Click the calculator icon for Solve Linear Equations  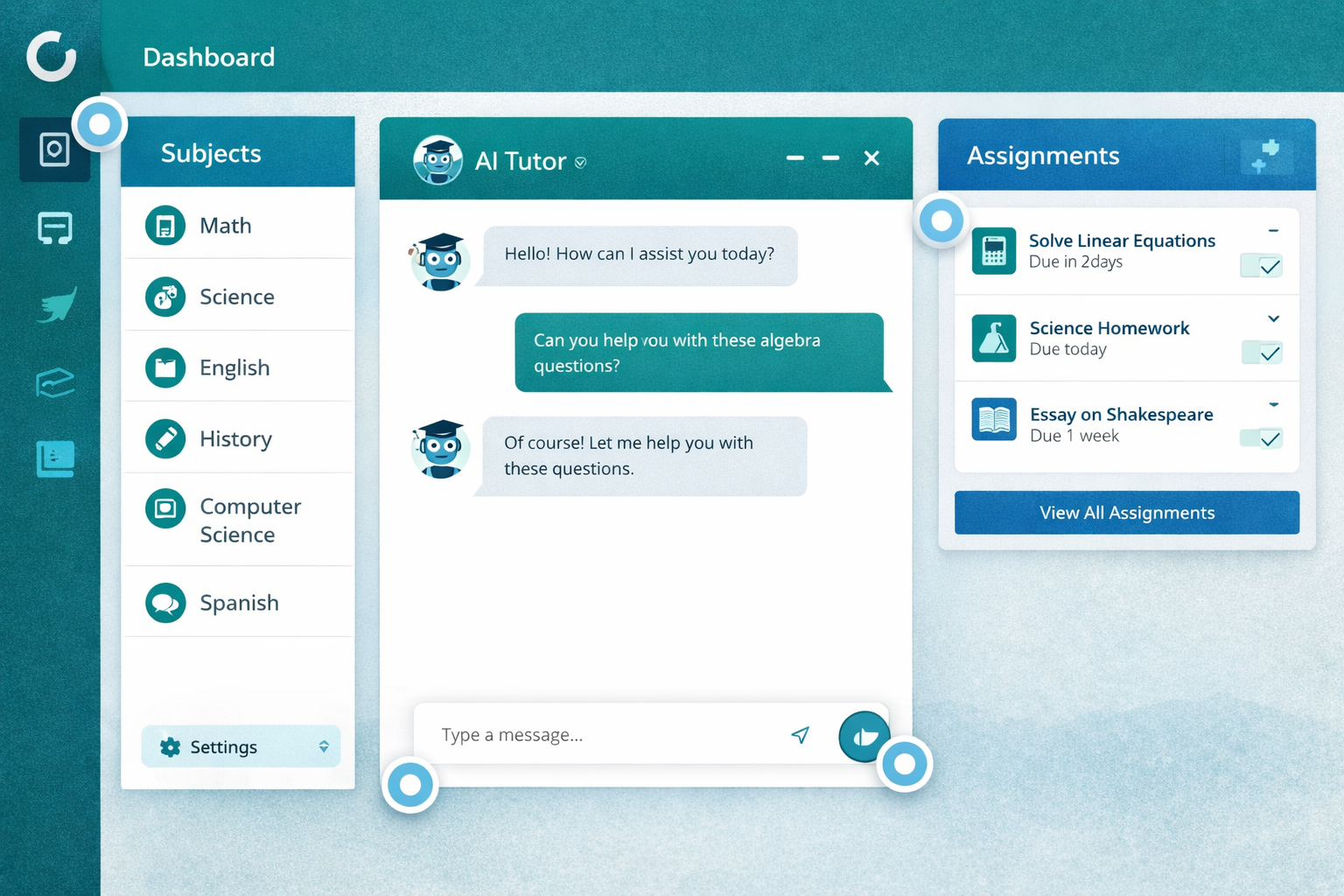coord(993,251)
